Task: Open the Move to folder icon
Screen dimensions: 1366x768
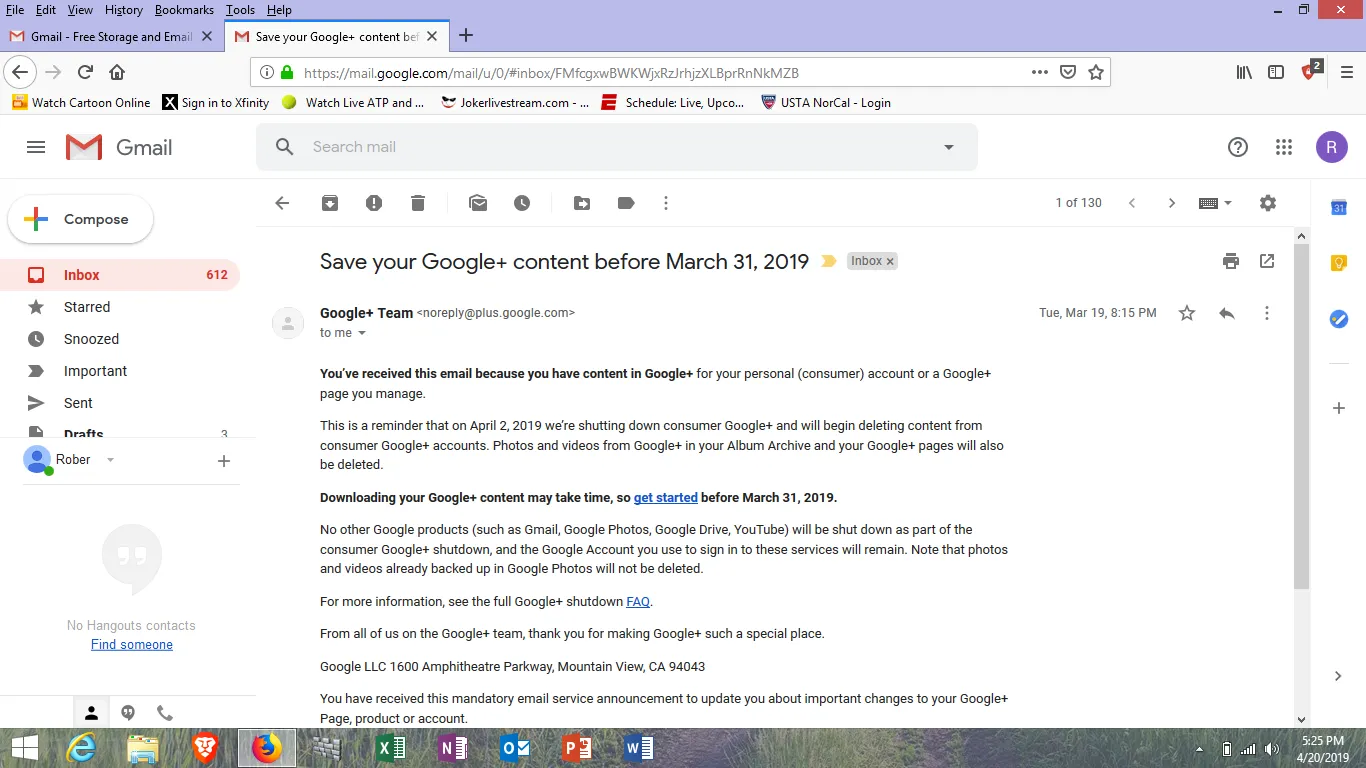Action: point(582,203)
